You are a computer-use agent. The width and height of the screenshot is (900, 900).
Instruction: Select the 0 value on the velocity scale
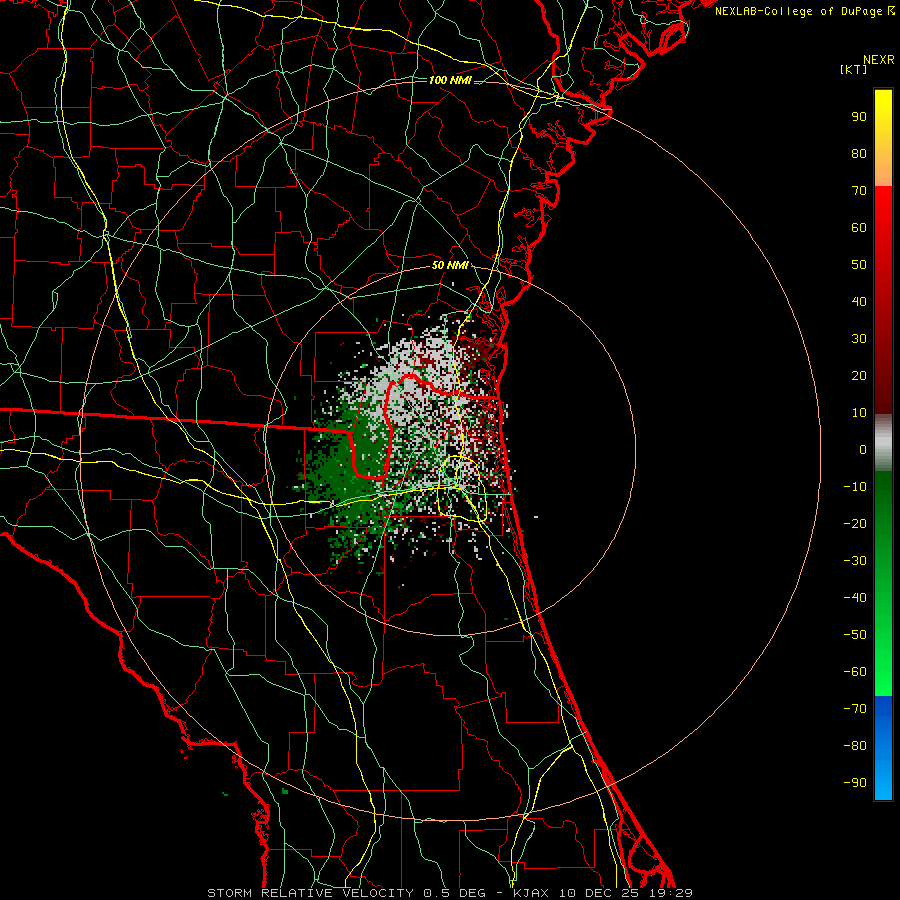(863, 450)
